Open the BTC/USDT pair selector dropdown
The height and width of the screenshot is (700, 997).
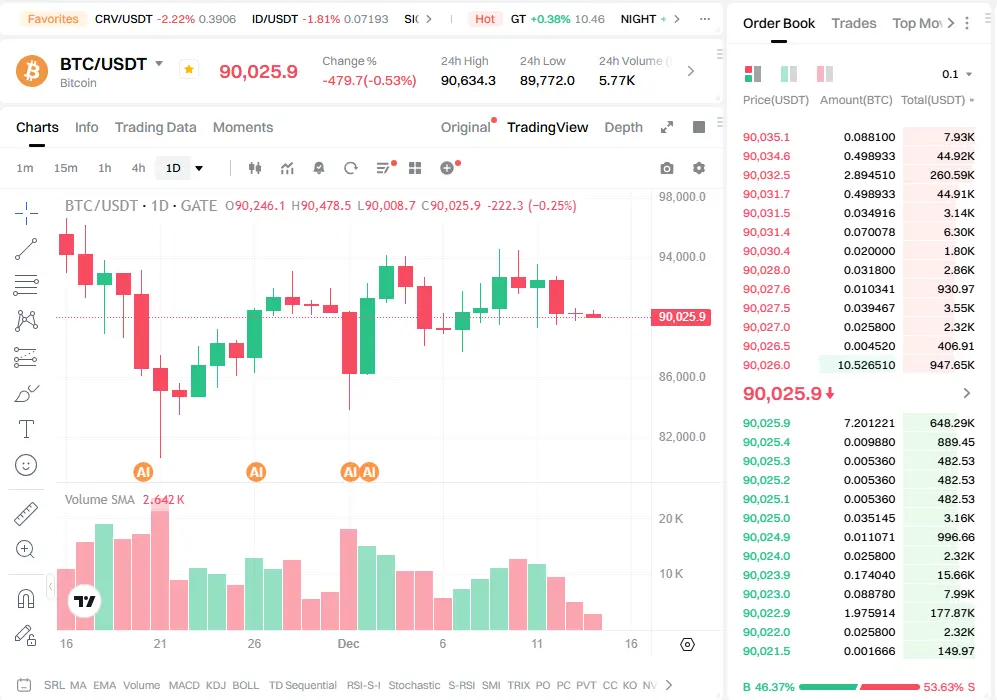159,64
